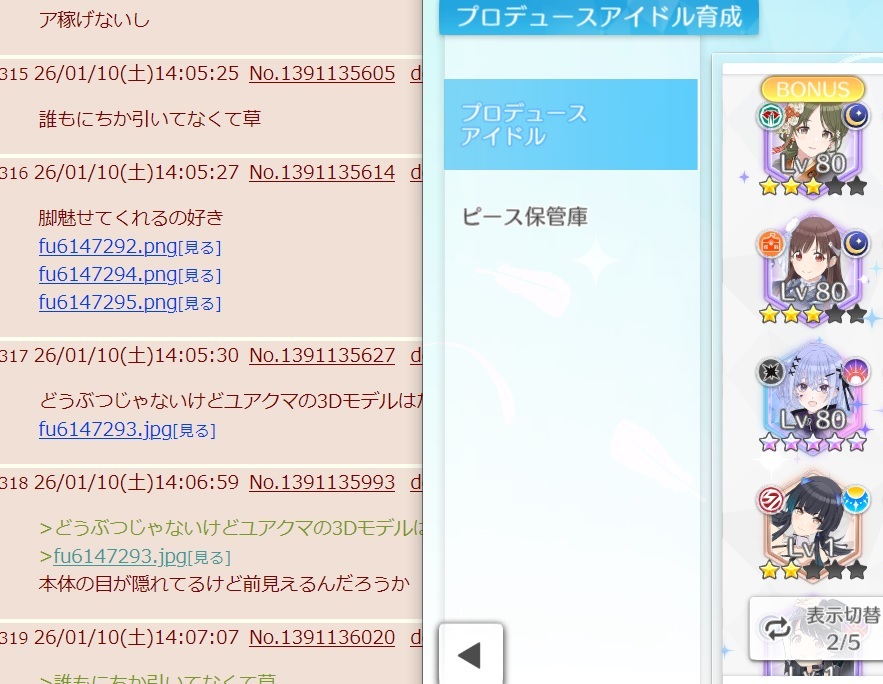Open the fu6147292.png file link
883x684 pixels.
click(108, 246)
